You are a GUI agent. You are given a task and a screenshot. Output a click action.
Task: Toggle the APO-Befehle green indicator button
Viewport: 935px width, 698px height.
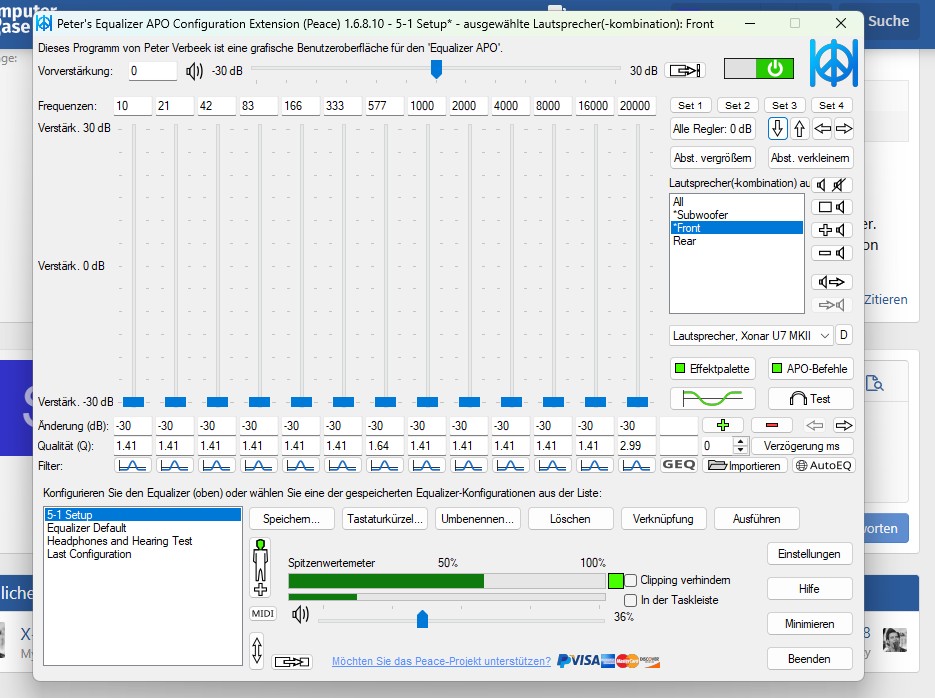click(810, 368)
